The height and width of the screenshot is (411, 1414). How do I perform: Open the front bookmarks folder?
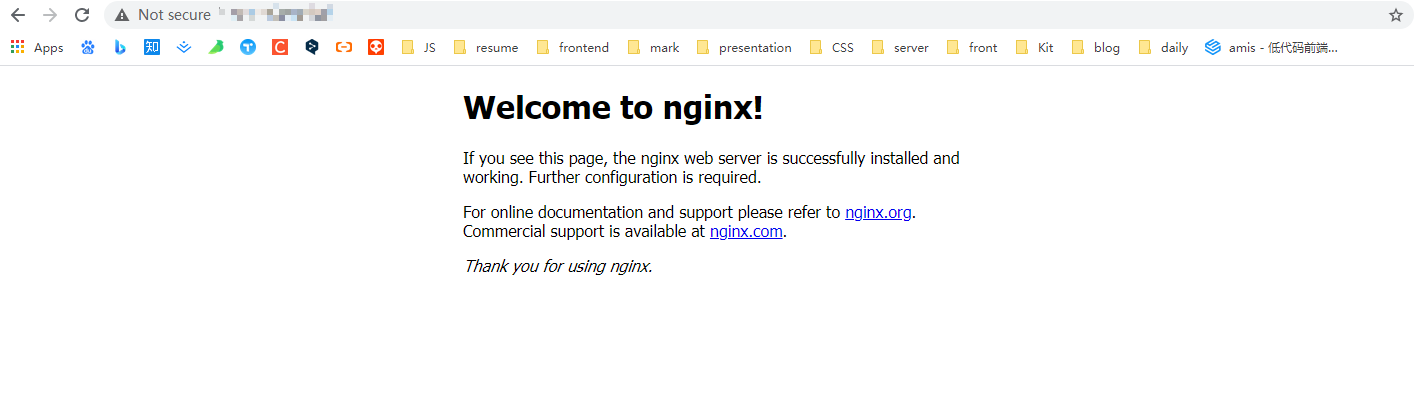click(973, 47)
